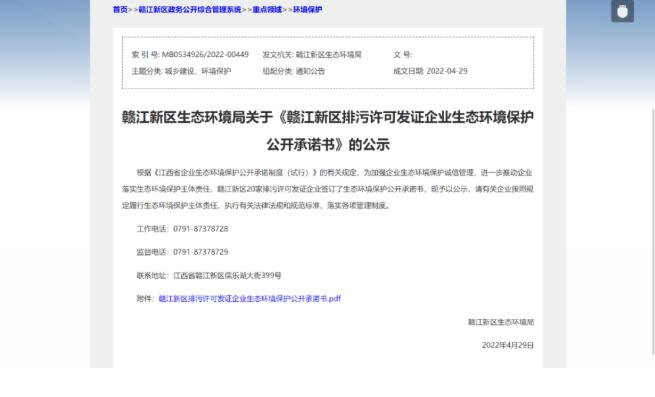Viewport: 655px width, 397px height.
Task: Download the 公开承诺书.pdf attachment
Action: 250,298
